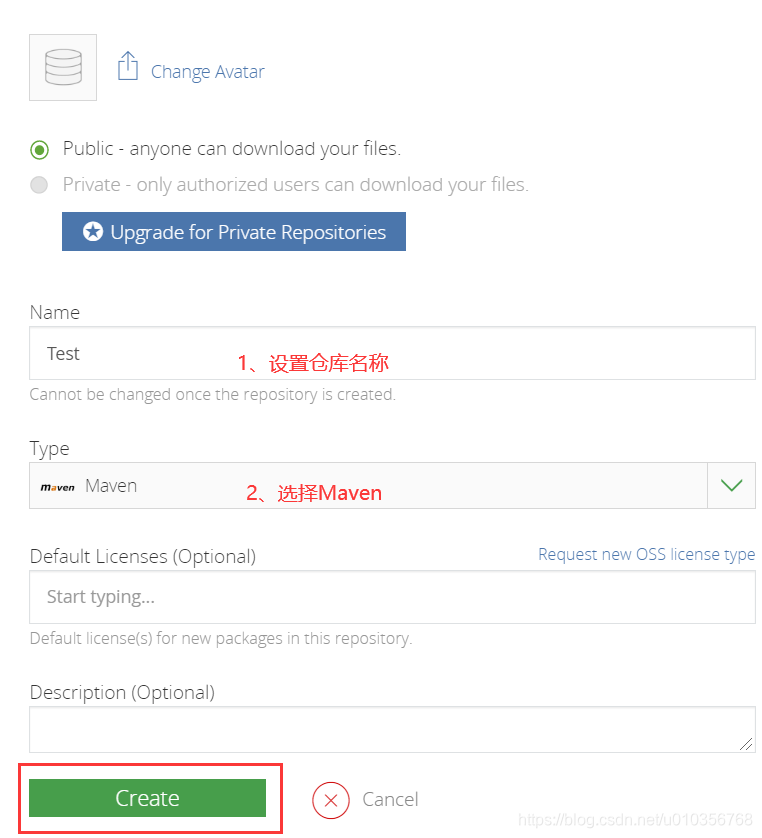Click the circled X icon next to Cancel
The height and width of the screenshot is (838, 762).
(330, 800)
